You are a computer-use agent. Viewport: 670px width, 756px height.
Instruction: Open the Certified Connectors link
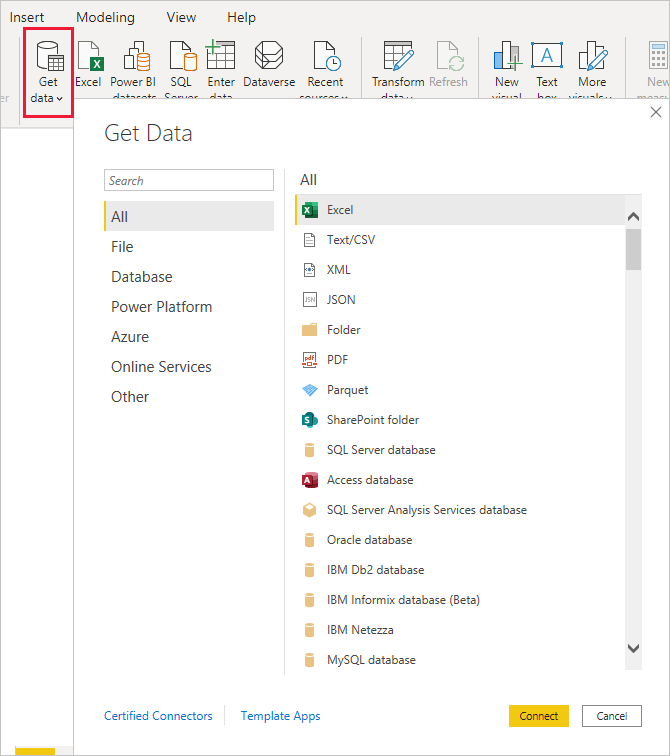tap(158, 716)
